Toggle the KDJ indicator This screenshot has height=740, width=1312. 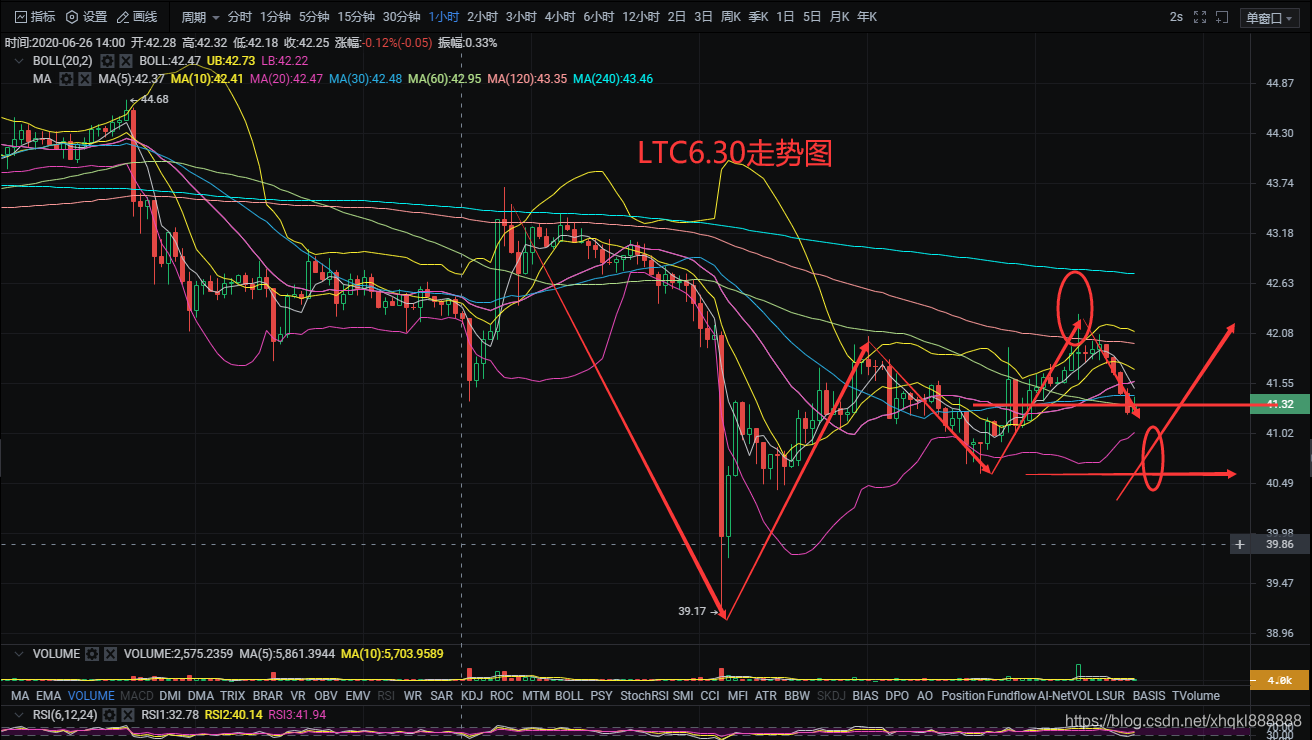pyautogui.click(x=472, y=696)
